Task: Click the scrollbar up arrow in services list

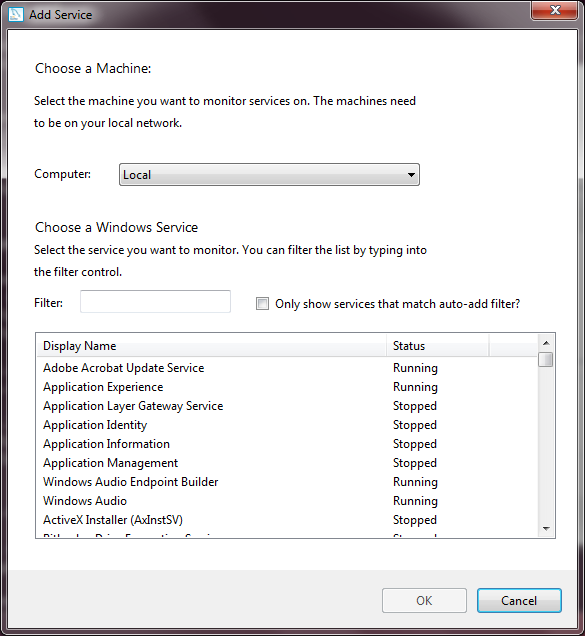Action: click(546, 343)
